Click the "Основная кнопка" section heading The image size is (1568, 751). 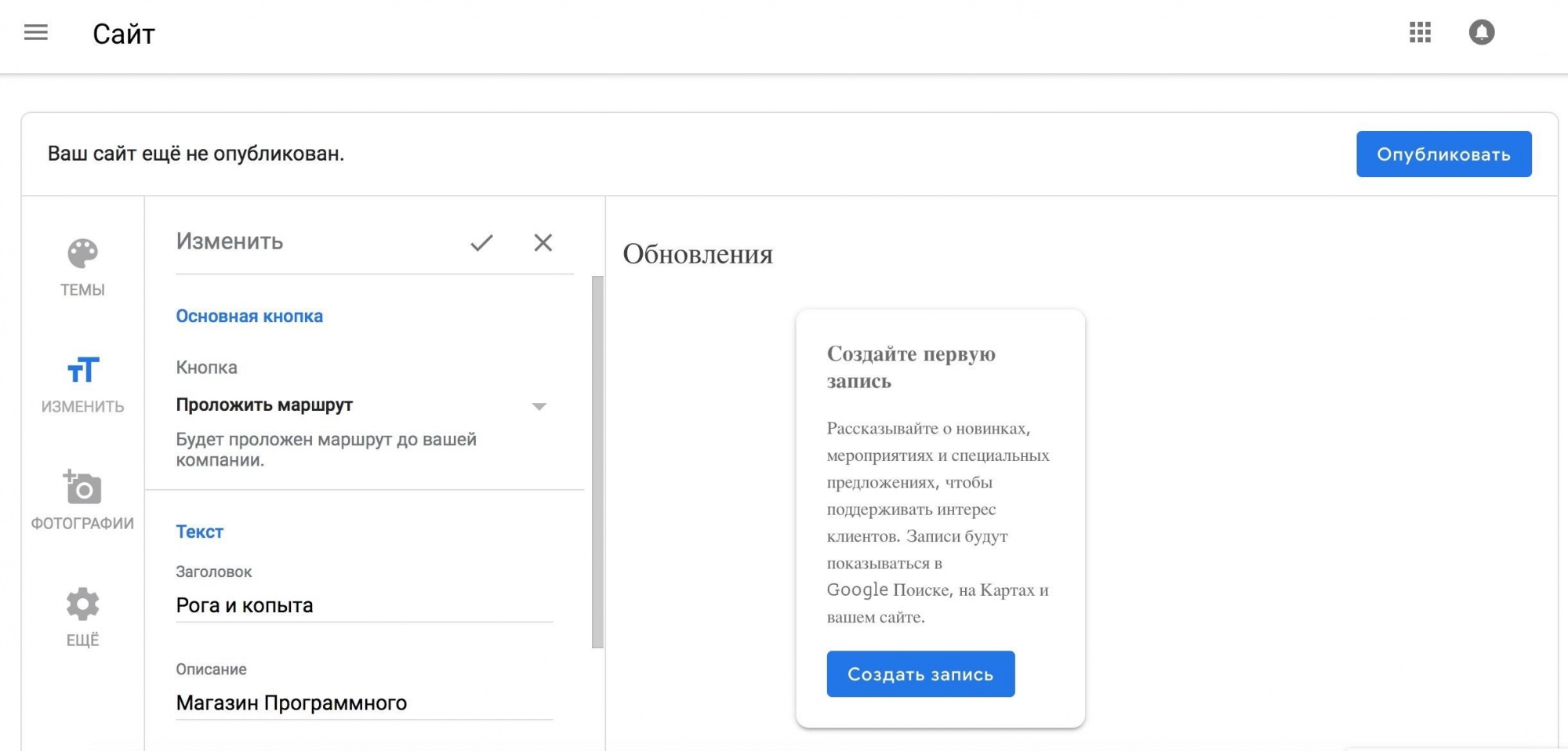tap(249, 317)
